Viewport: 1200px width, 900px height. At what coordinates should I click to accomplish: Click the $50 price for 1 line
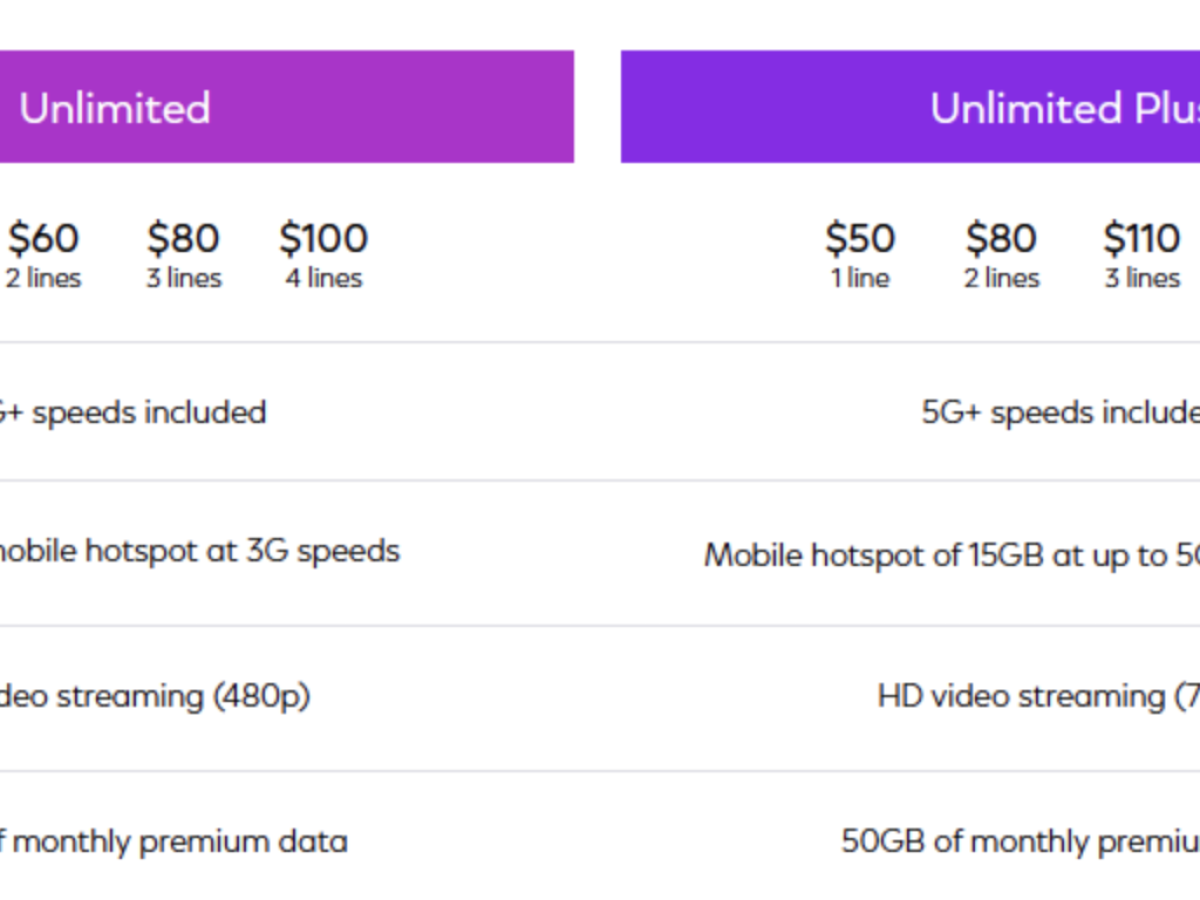pos(859,239)
